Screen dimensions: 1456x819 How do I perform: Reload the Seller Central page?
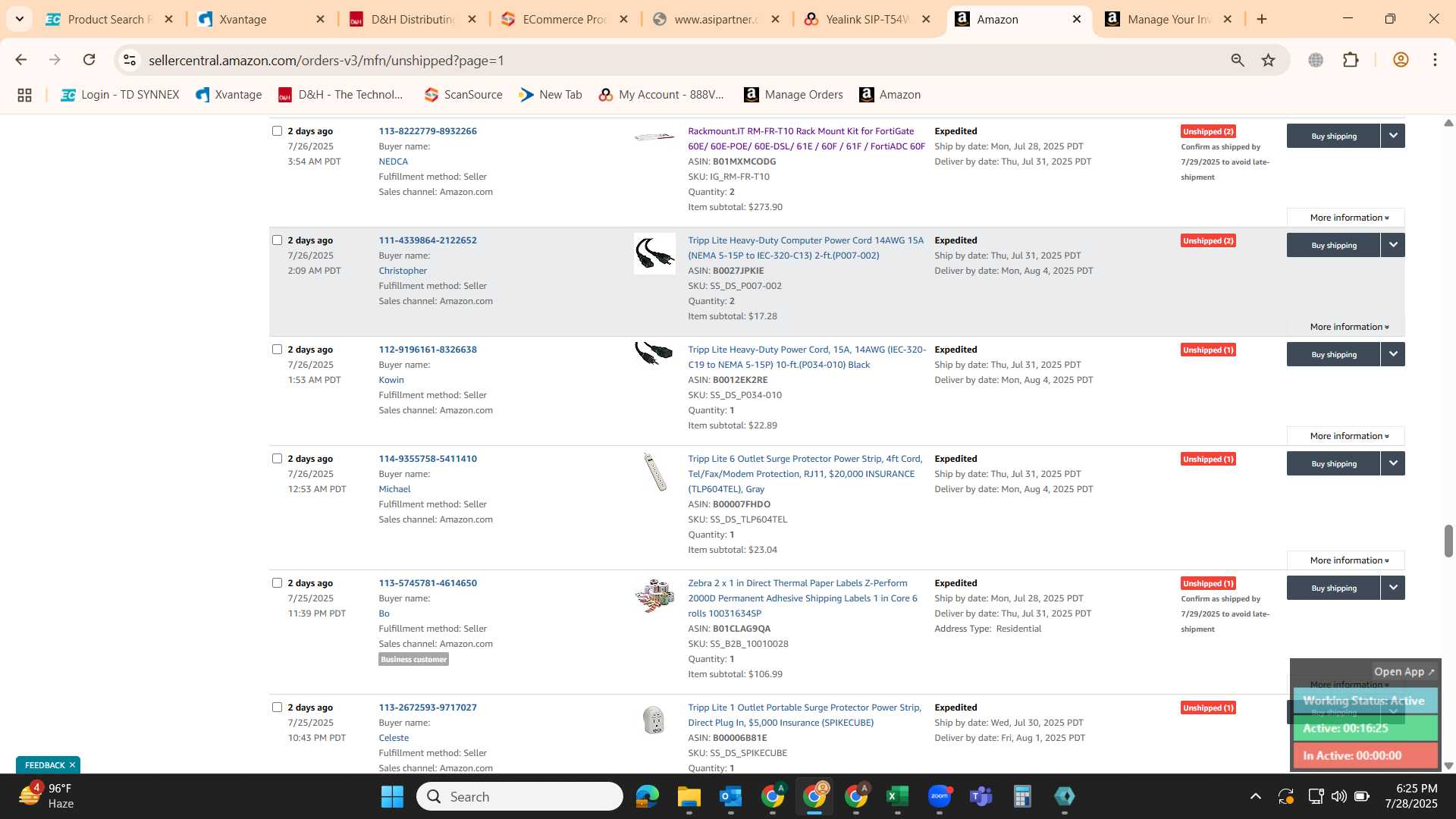[89, 60]
